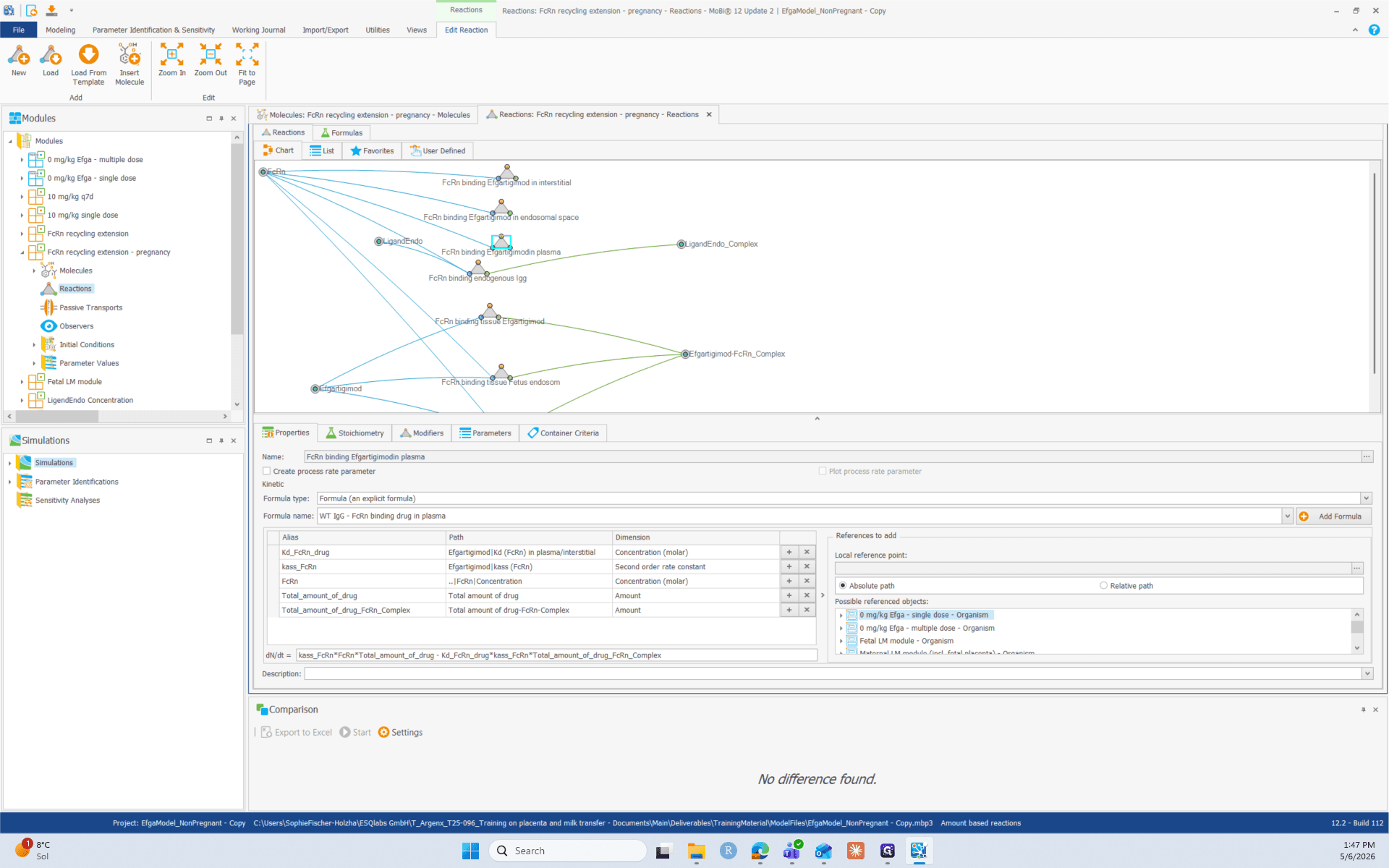Select Passive Transports in Modules tree
Viewport: 1389px width, 868px height.
coord(90,307)
